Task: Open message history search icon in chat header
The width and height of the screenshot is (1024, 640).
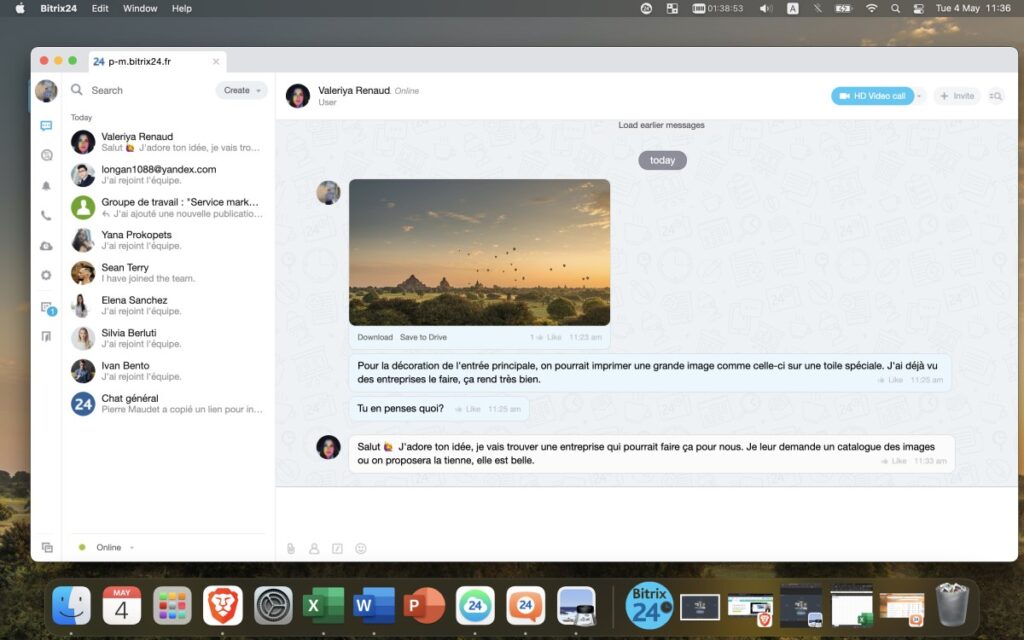Action: pyautogui.click(x=996, y=96)
